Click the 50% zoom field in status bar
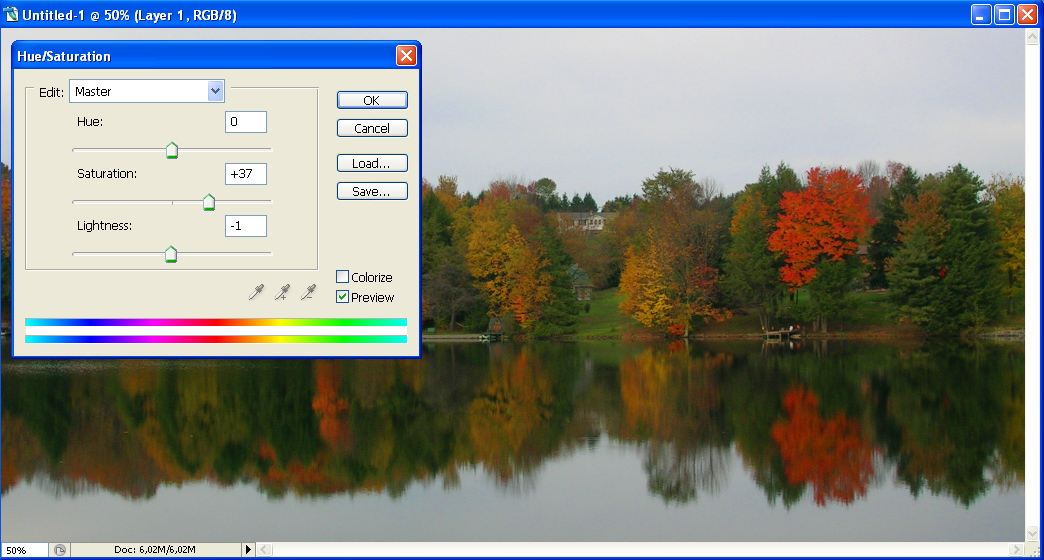The height and width of the screenshot is (560, 1044). pos(24,550)
